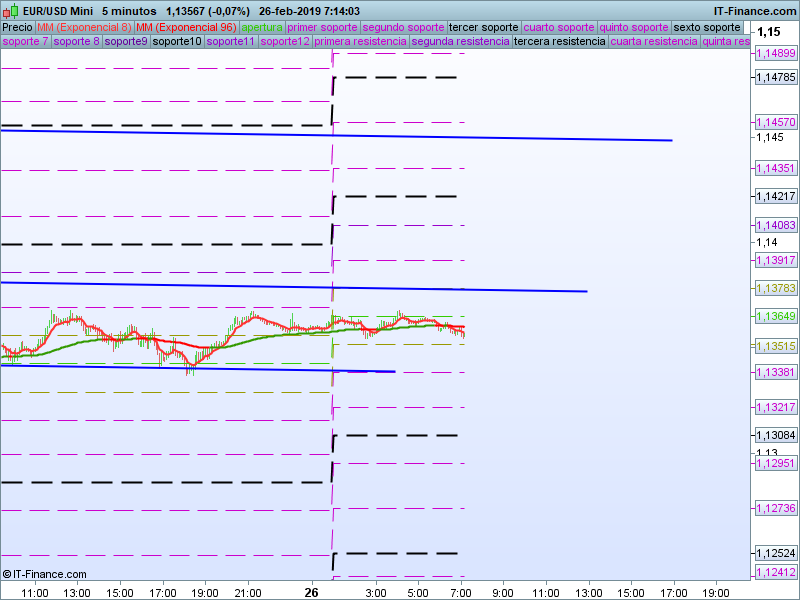Click the '5 minutos' timeframe in header
Image resolution: width=800 pixels, height=600 pixels.
click(x=129, y=11)
